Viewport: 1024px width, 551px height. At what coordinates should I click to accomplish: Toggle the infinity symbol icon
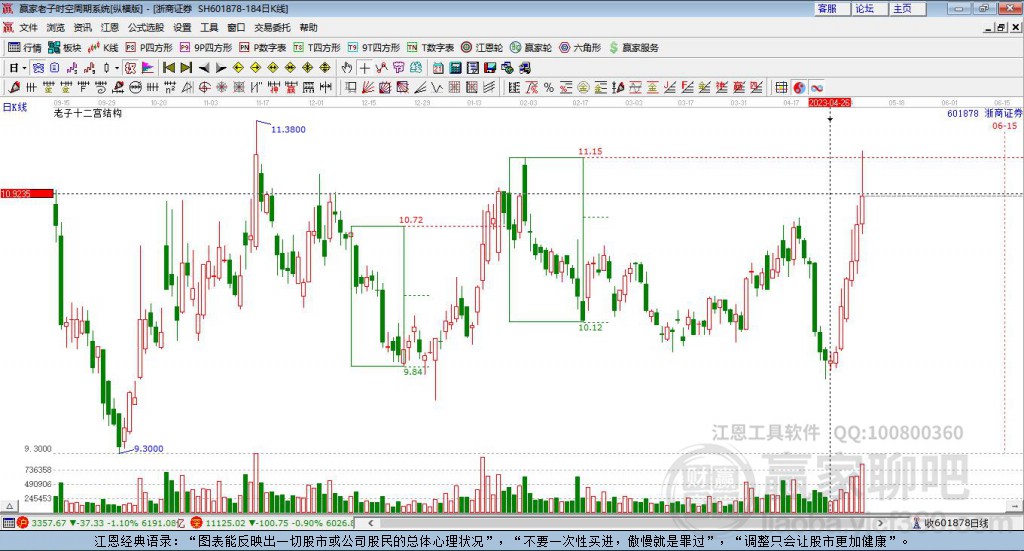click(x=816, y=87)
